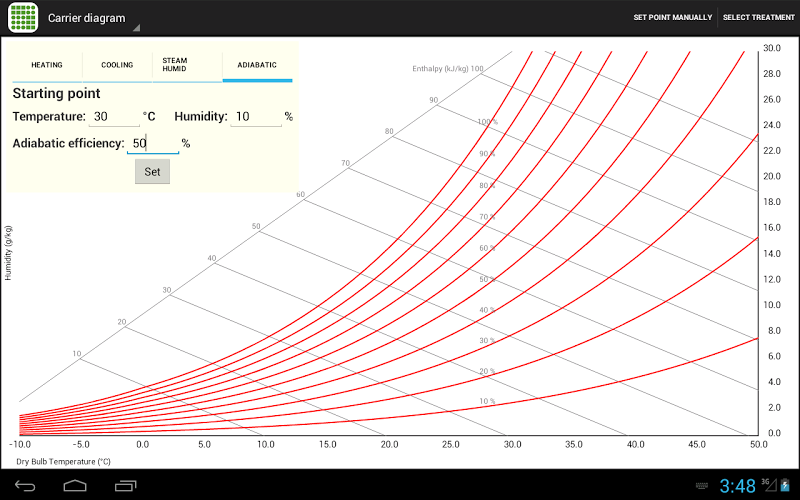
Task: Click the 30.0 value on humidity axis
Action: point(771,48)
